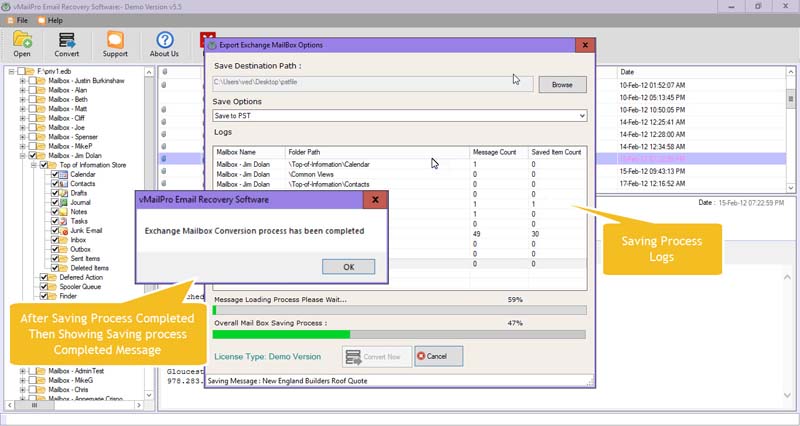Select the Inbox folder icon
800x426 pixels.
(63, 240)
